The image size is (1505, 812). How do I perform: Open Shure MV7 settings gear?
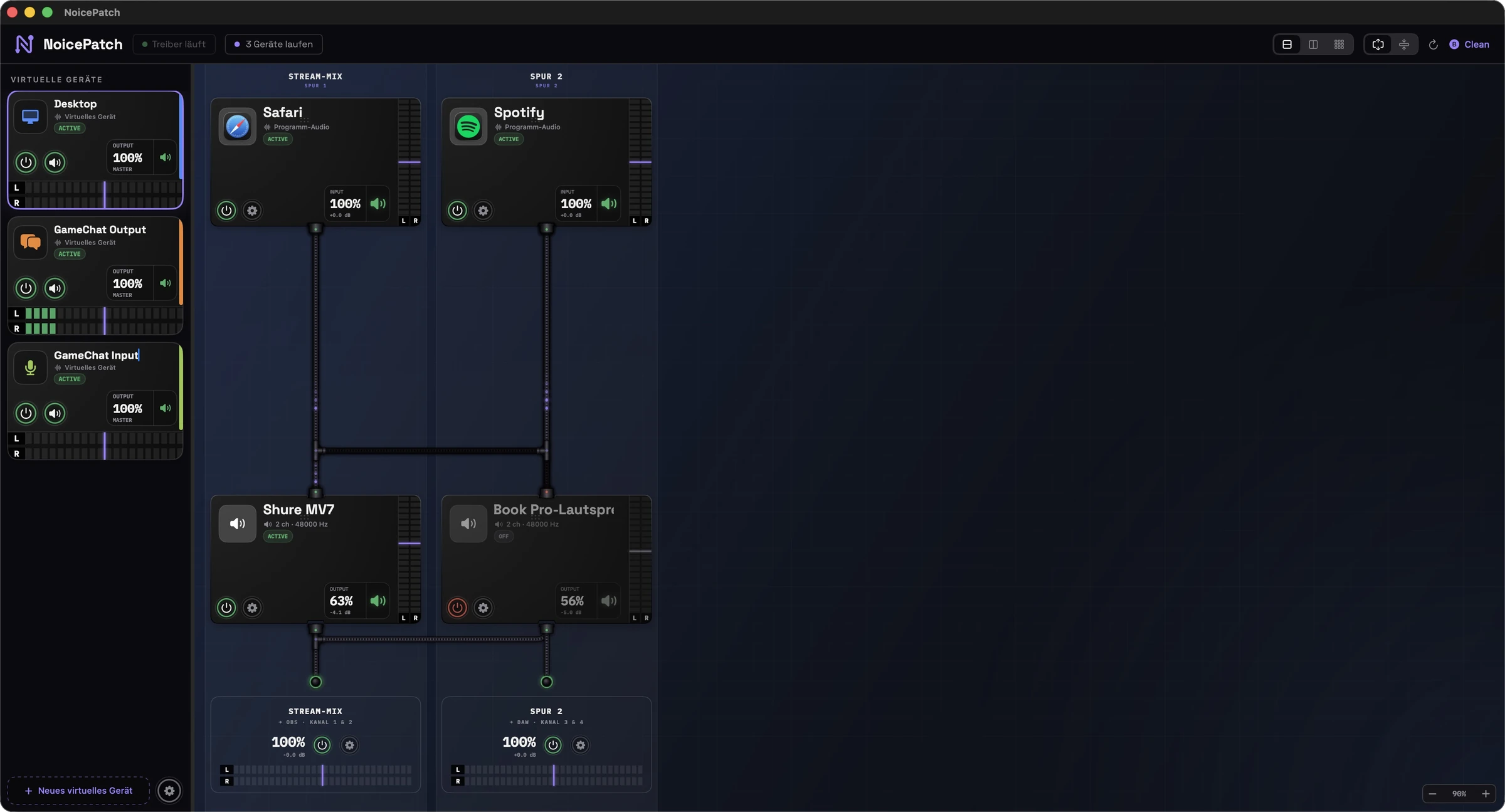[252, 608]
